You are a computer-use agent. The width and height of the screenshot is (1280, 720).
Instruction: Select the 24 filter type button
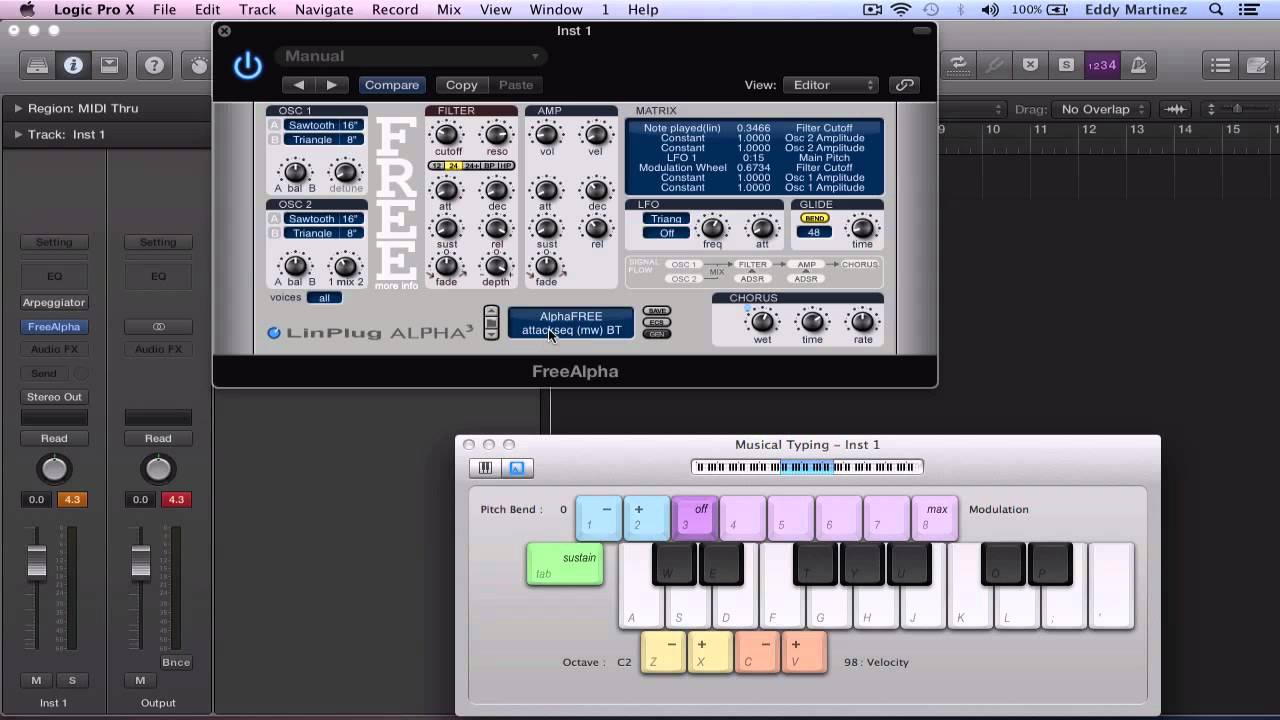coord(454,166)
